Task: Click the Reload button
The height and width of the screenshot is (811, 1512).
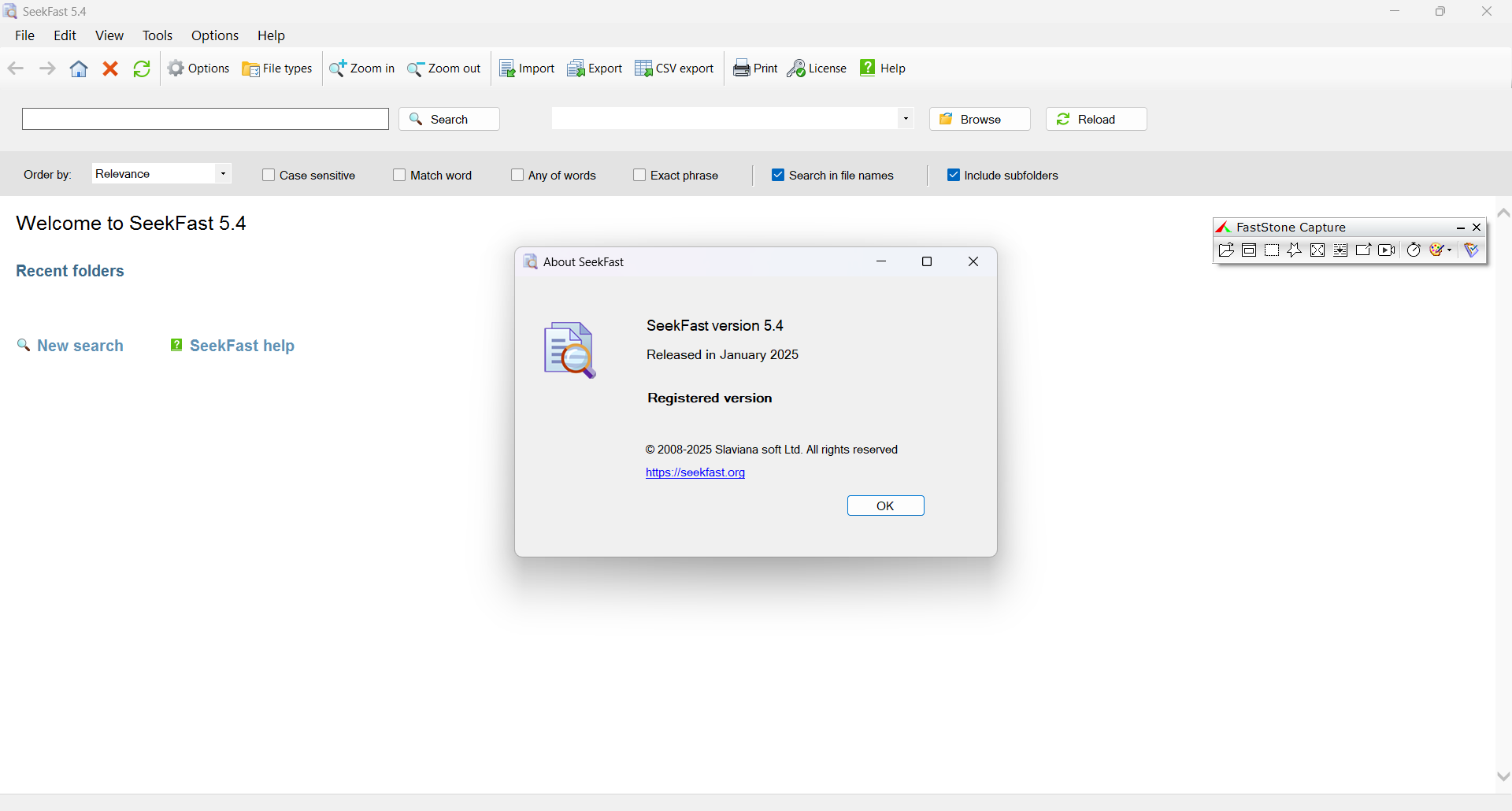Action: [1096, 119]
